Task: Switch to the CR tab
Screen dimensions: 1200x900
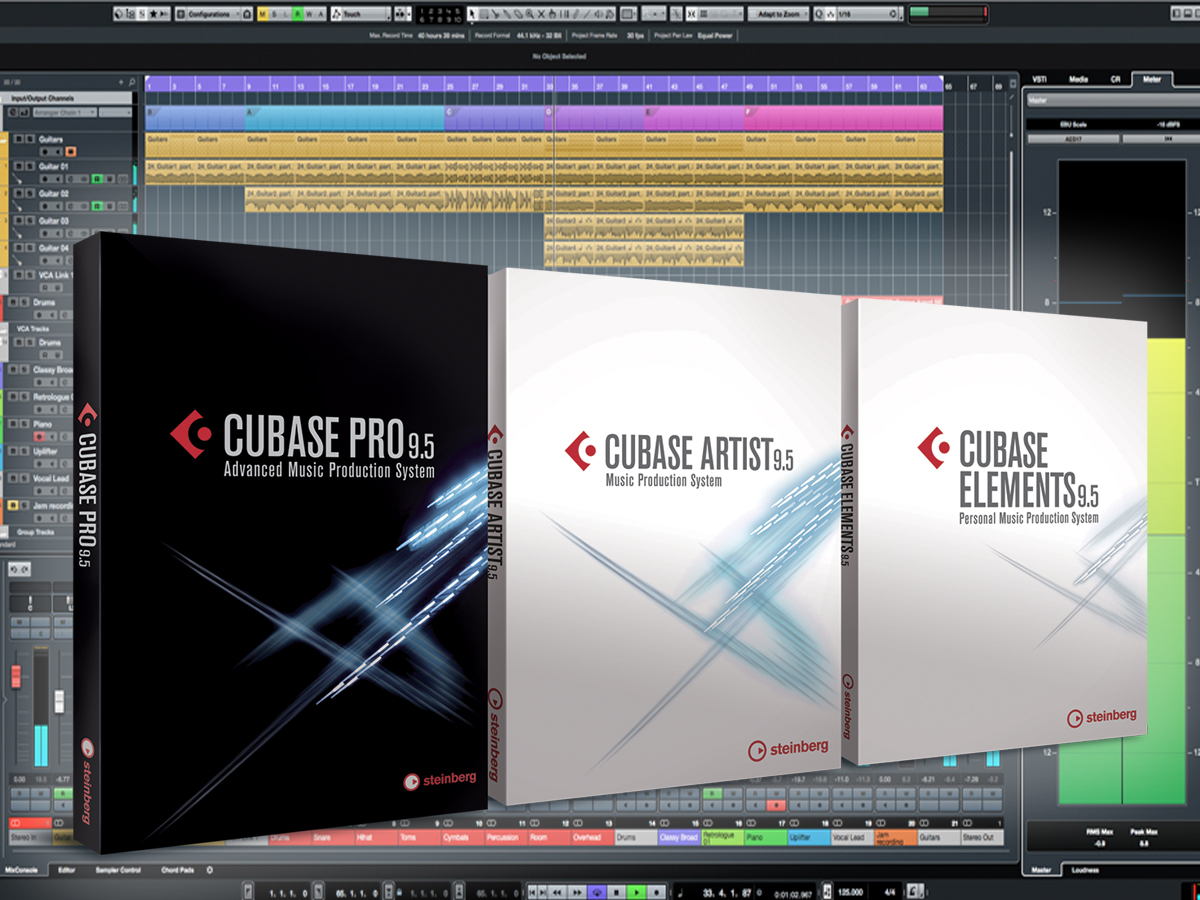Action: (1116, 79)
